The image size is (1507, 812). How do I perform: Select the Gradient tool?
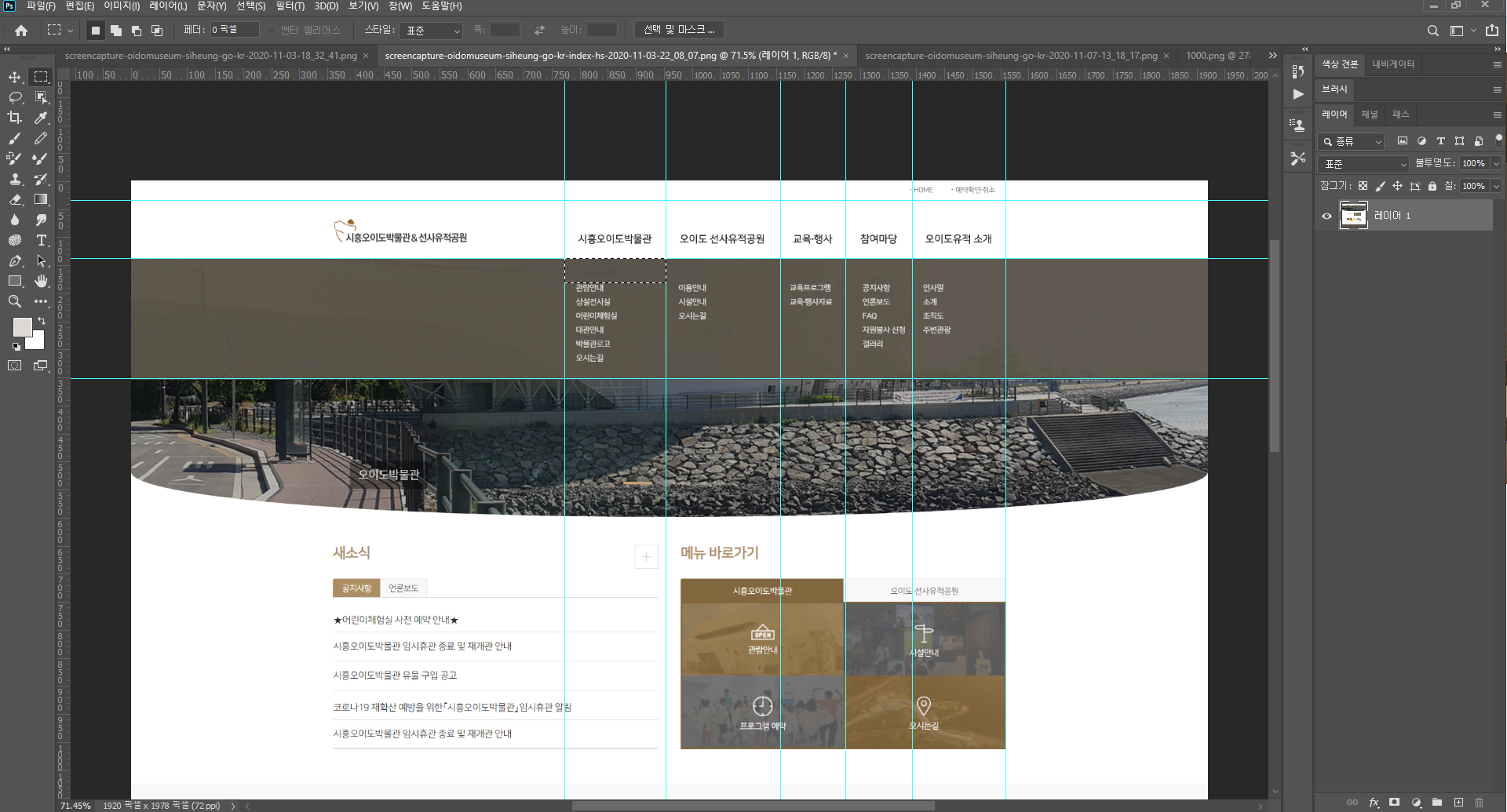[x=41, y=199]
